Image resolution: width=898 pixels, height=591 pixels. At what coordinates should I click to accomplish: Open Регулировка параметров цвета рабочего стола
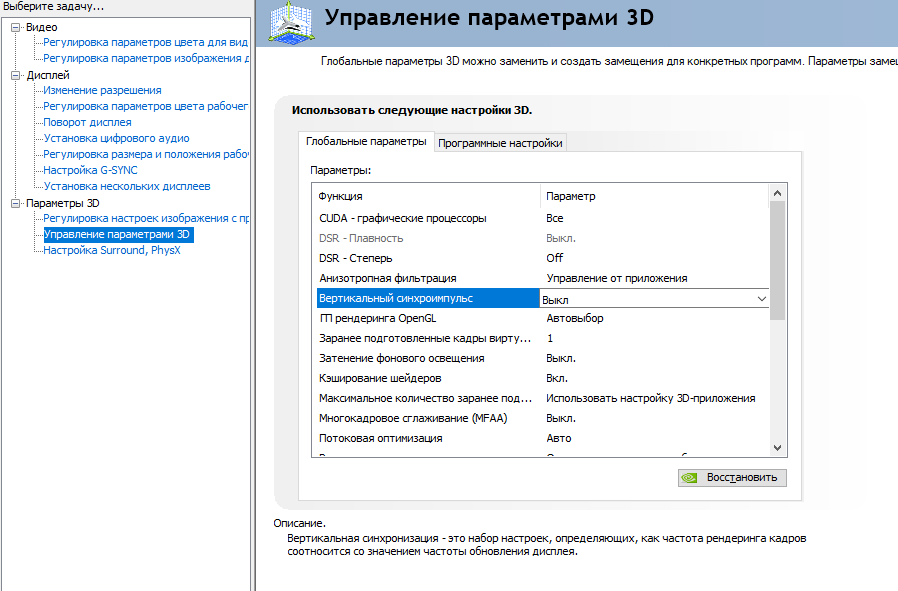click(x=145, y=107)
